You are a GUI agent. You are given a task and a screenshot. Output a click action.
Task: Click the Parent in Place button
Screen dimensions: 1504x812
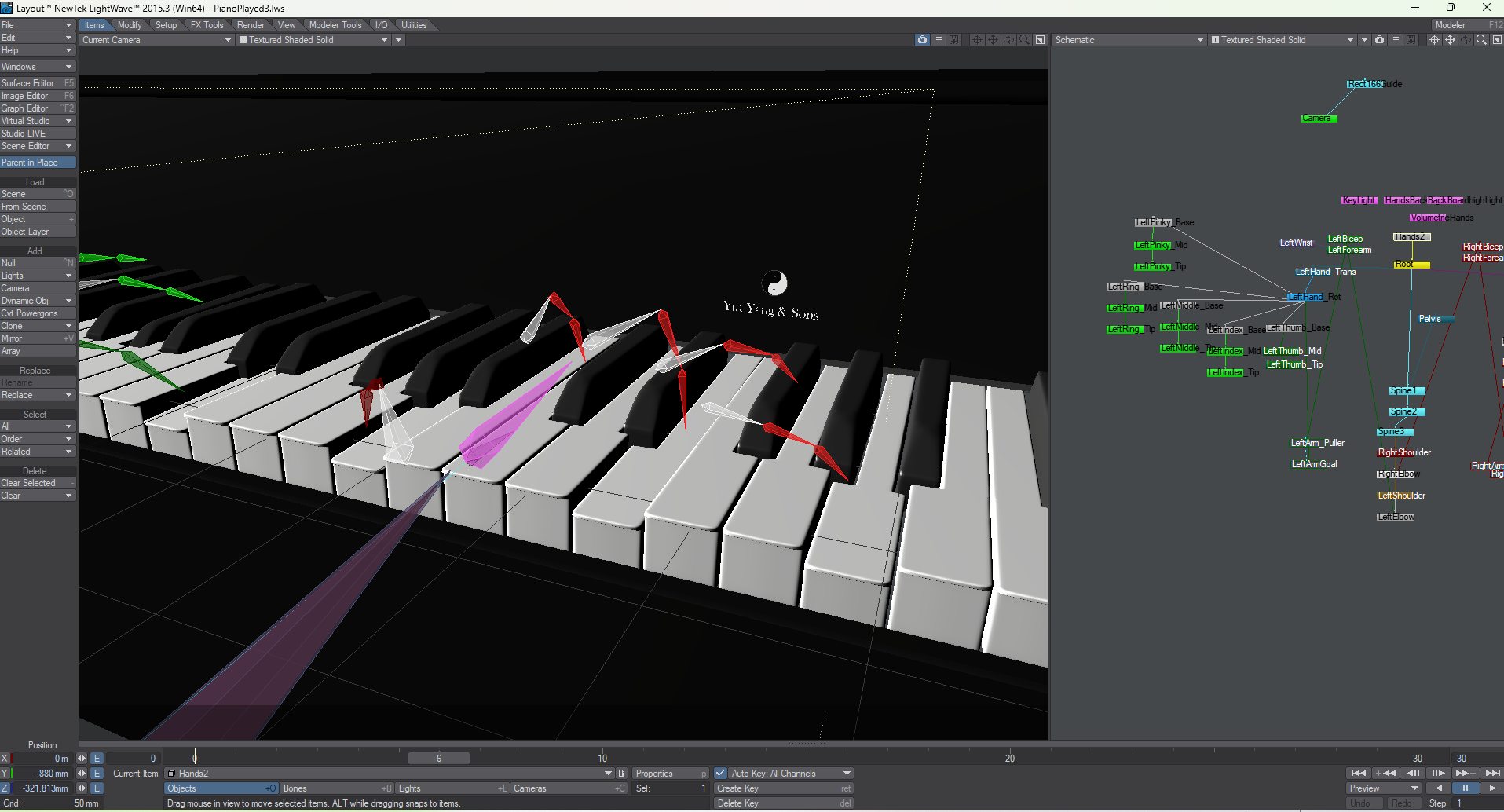point(38,163)
